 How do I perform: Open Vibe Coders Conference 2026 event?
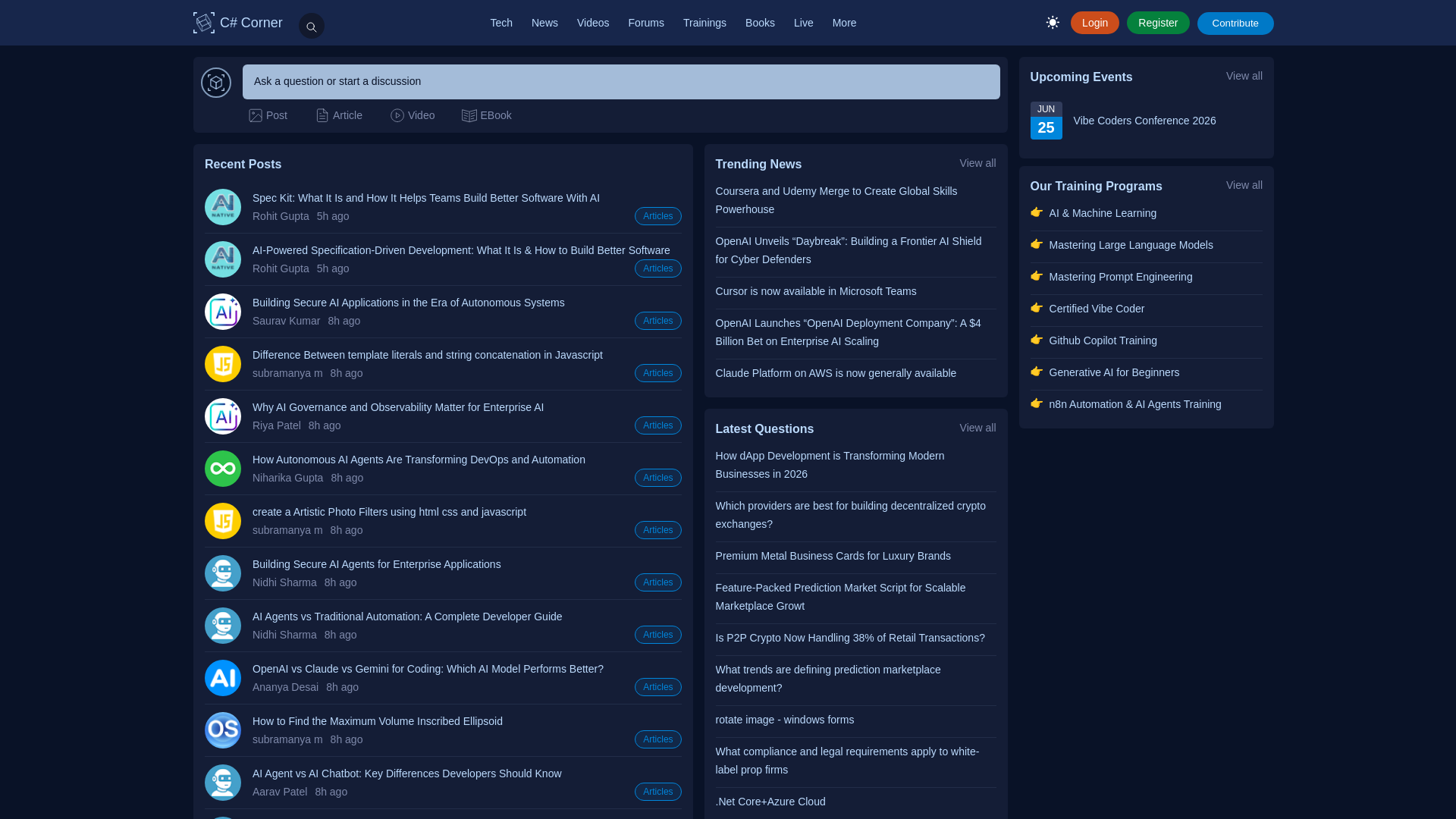click(x=1144, y=121)
